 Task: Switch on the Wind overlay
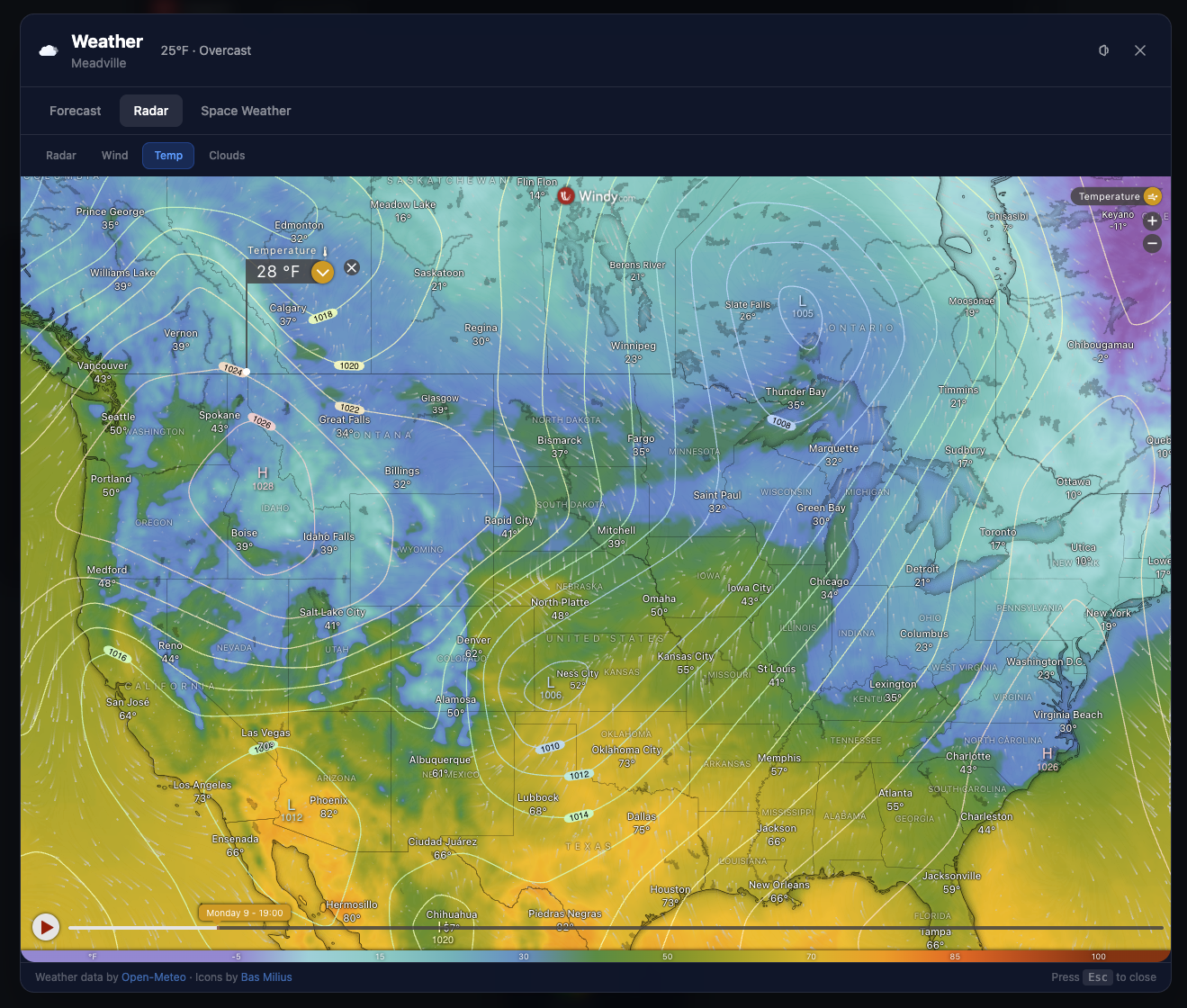pyautogui.click(x=114, y=155)
